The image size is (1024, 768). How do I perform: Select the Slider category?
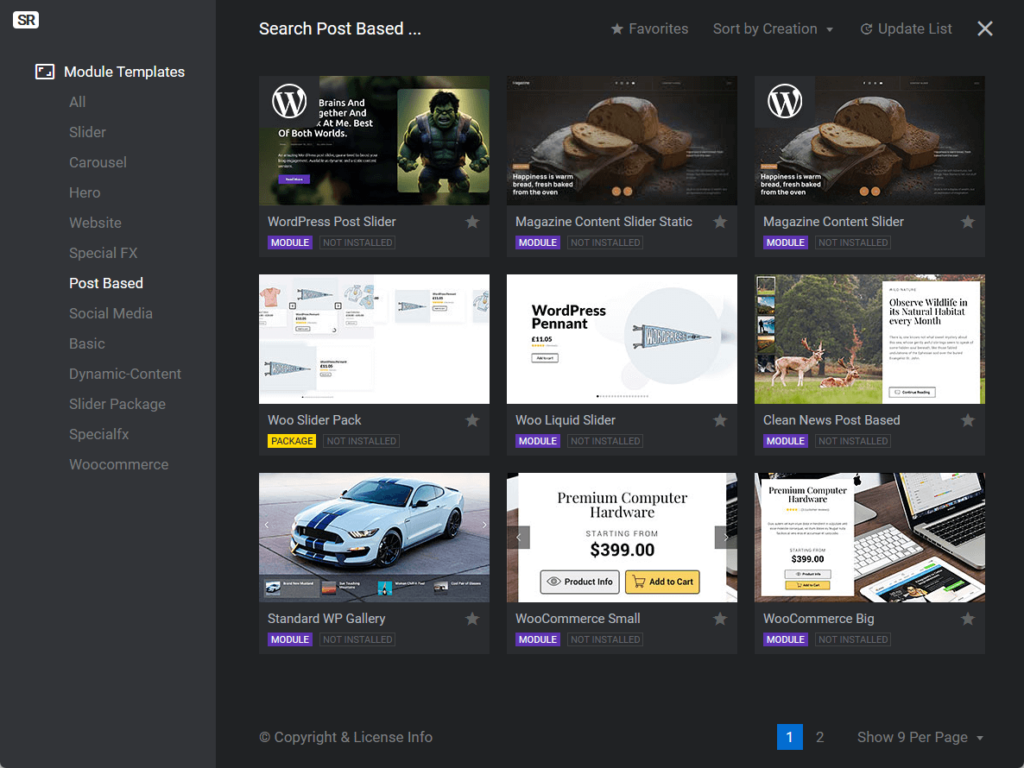point(88,132)
